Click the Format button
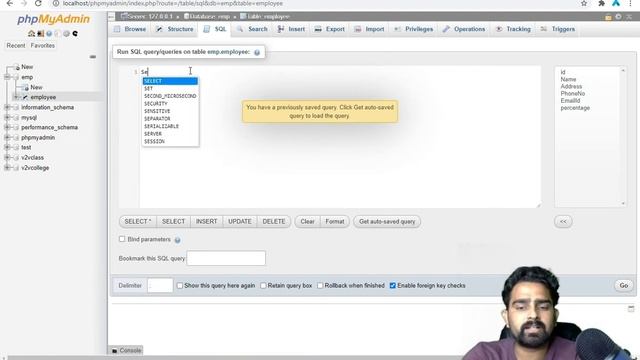Image resolution: width=640 pixels, height=360 pixels. (335, 222)
